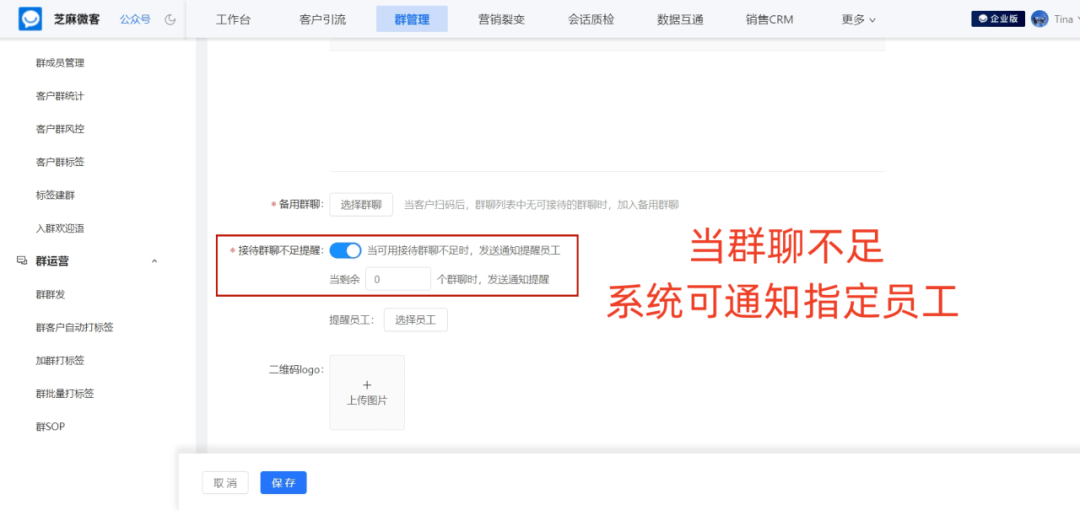Open the Tina account dropdown
The width and height of the screenshot is (1080, 510).
(1067, 19)
